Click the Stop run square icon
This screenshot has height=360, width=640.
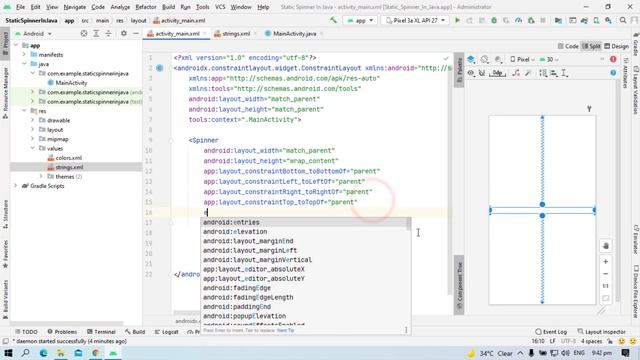543,20
